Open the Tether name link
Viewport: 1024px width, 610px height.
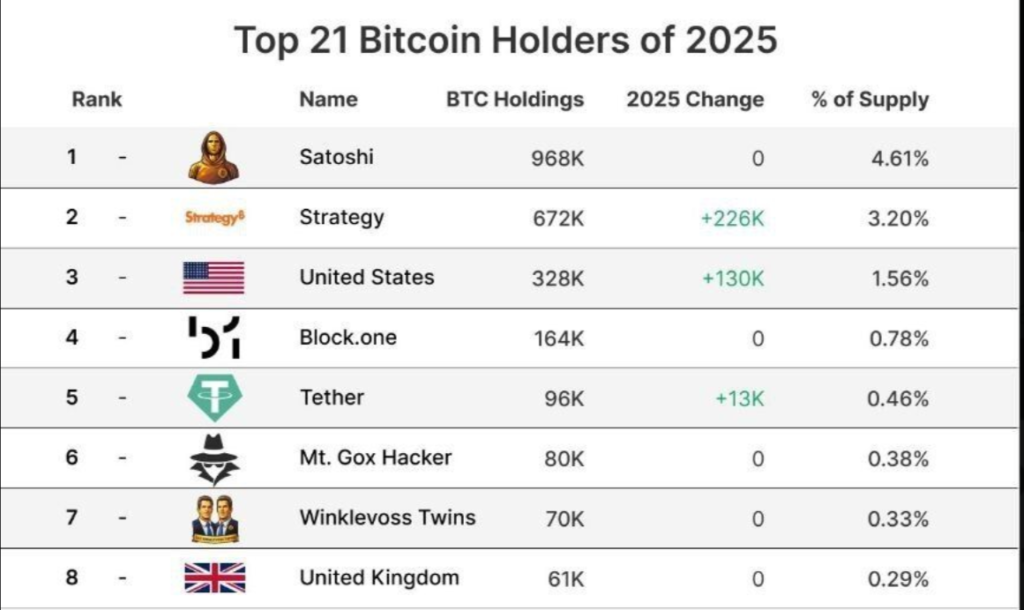[332, 397]
